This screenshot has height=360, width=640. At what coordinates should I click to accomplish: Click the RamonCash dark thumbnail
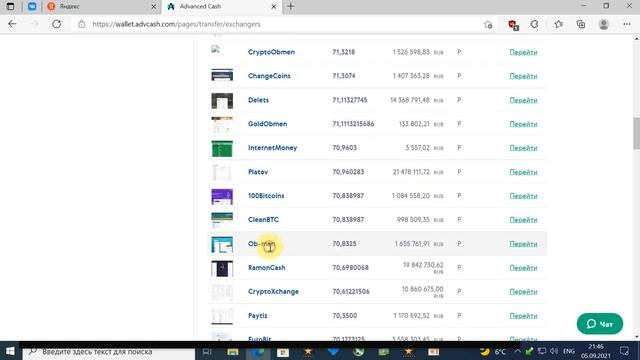222,269
